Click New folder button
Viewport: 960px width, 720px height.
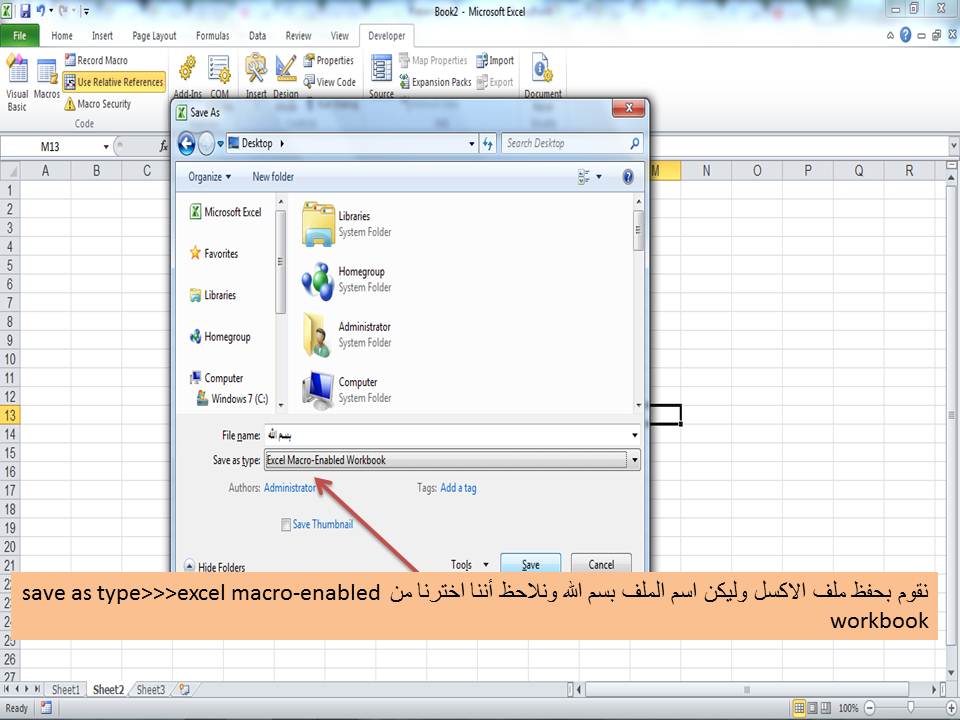tap(273, 176)
